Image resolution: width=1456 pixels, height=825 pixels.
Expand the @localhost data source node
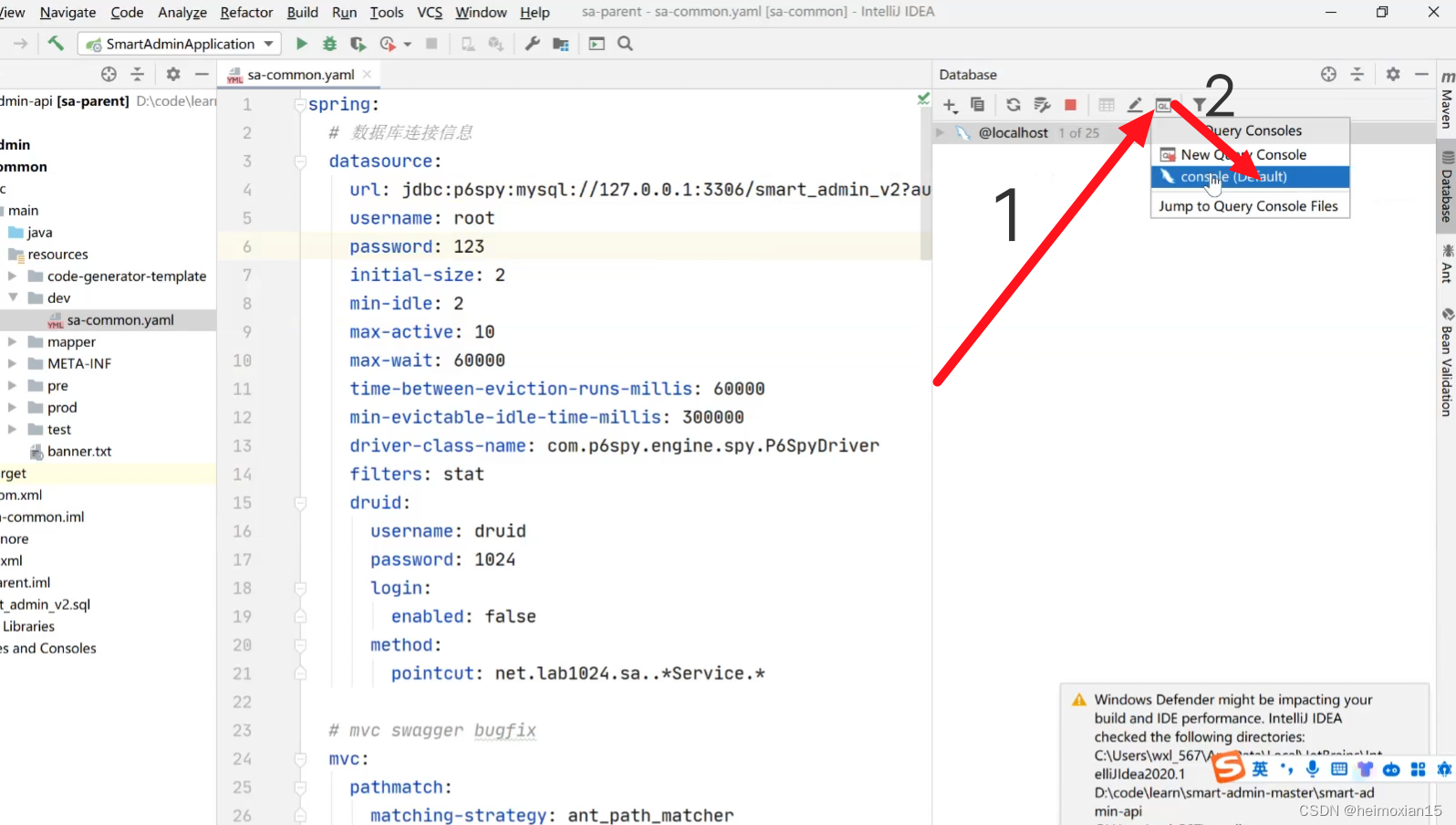pos(941,133)
